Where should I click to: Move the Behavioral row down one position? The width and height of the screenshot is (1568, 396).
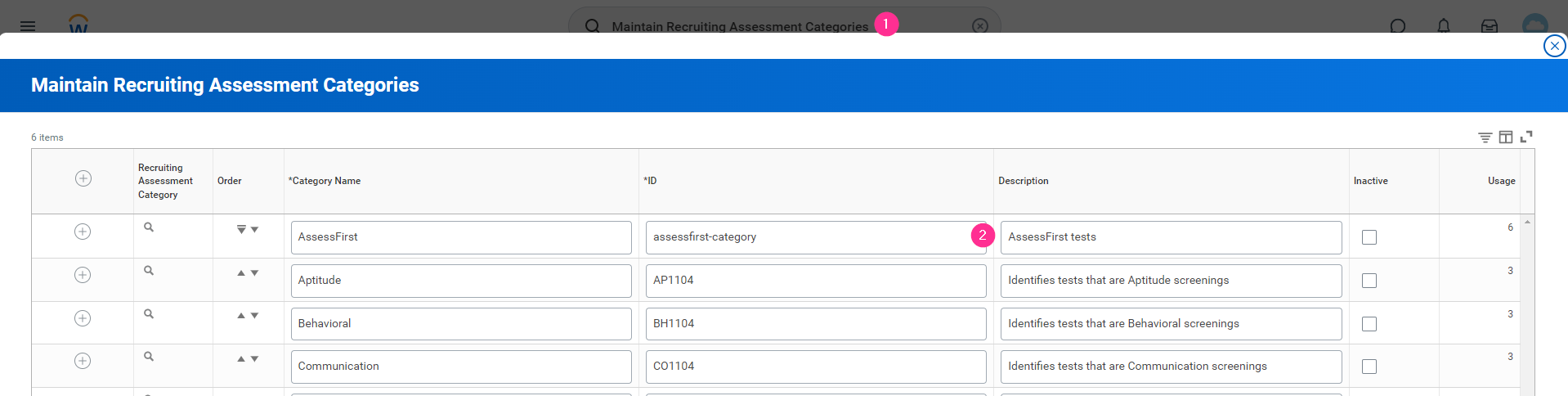tap(254, 316)
